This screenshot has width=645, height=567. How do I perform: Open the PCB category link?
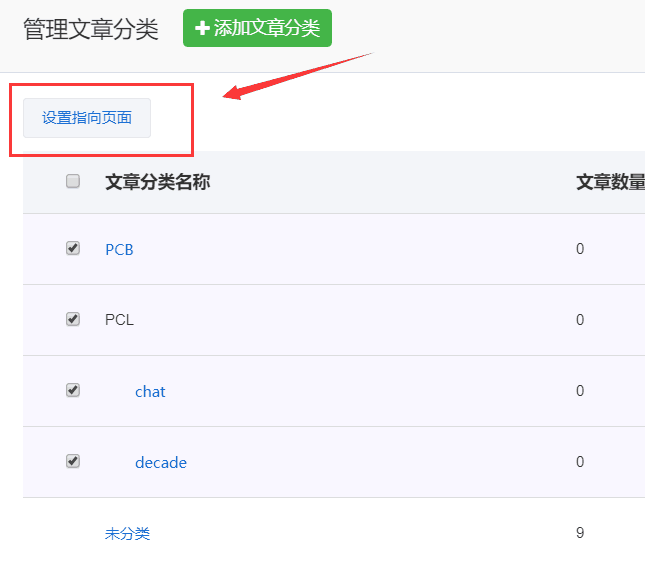coord(119,249)
